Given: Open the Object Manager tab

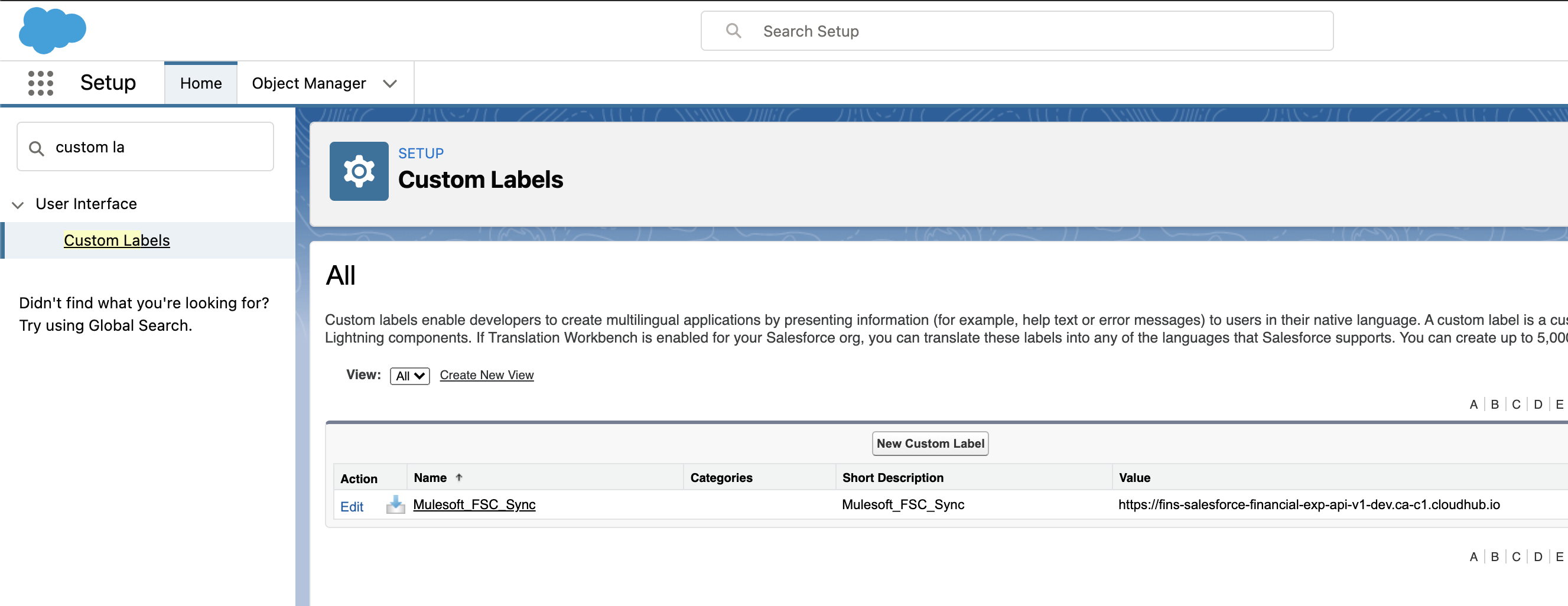Looking at the screenshot, I should point(308,83).
